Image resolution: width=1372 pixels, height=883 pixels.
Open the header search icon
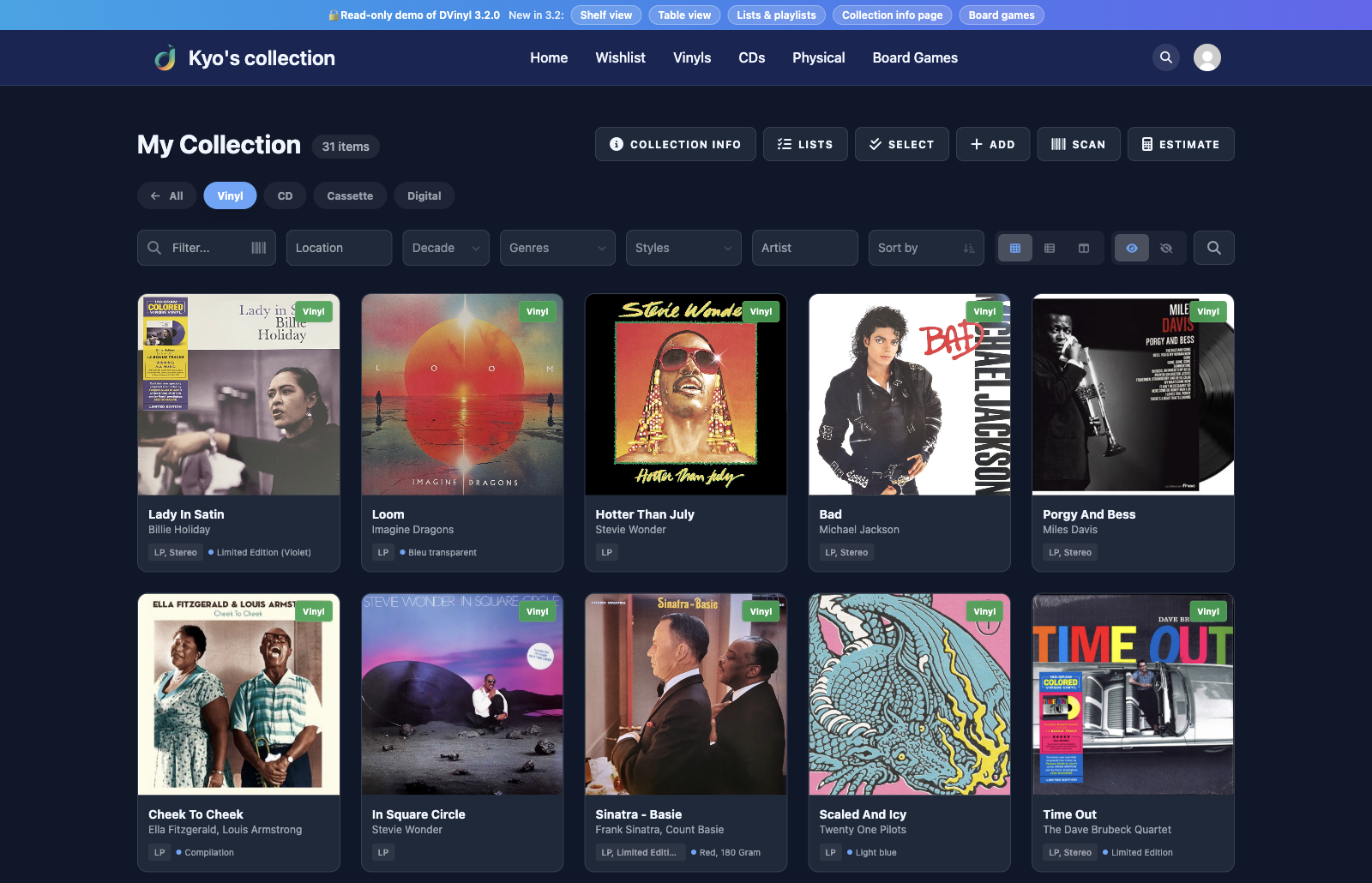(x=1166, y=57)
